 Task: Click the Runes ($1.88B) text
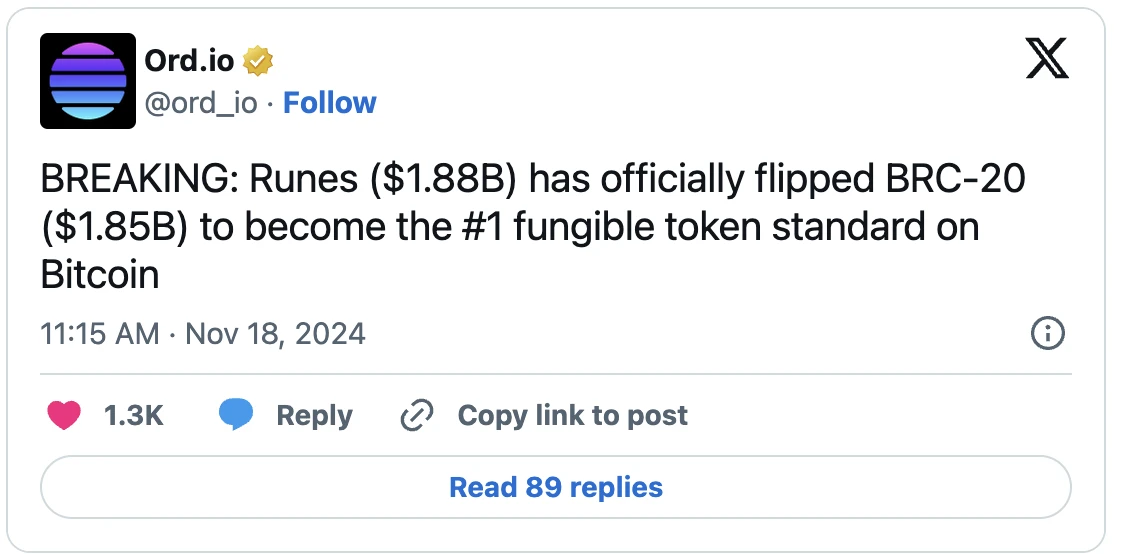pos(384,181)
